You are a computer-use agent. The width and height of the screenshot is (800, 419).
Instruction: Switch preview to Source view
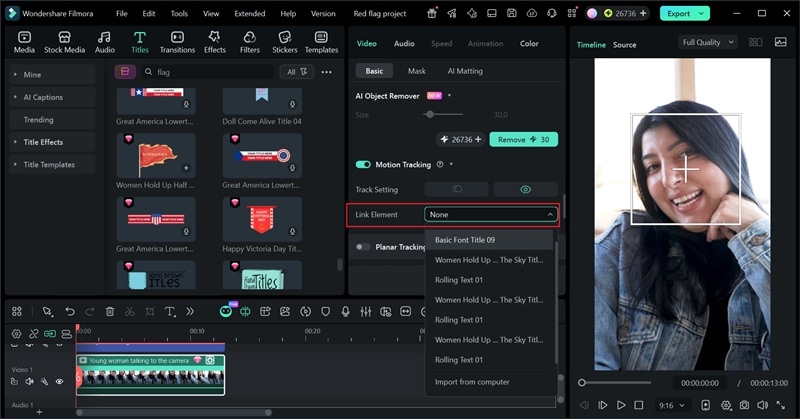tap(624, 45)
